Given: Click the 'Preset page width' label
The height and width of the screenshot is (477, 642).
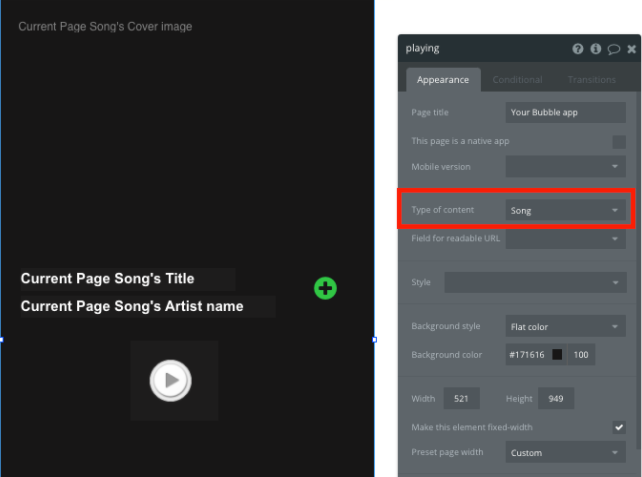Looking at the screenshot, I should click(447, 452).
